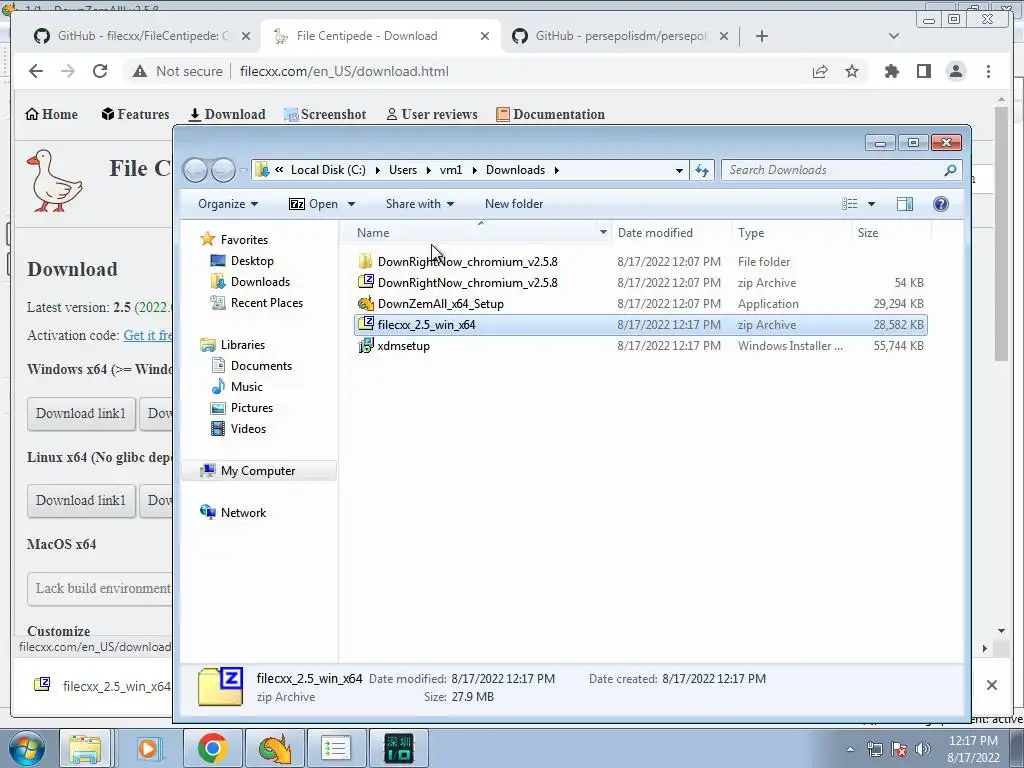This screenshot has height=768, width=1024.
Task: Click the address bar URL filecxx.com
Action: pos(344,71)
